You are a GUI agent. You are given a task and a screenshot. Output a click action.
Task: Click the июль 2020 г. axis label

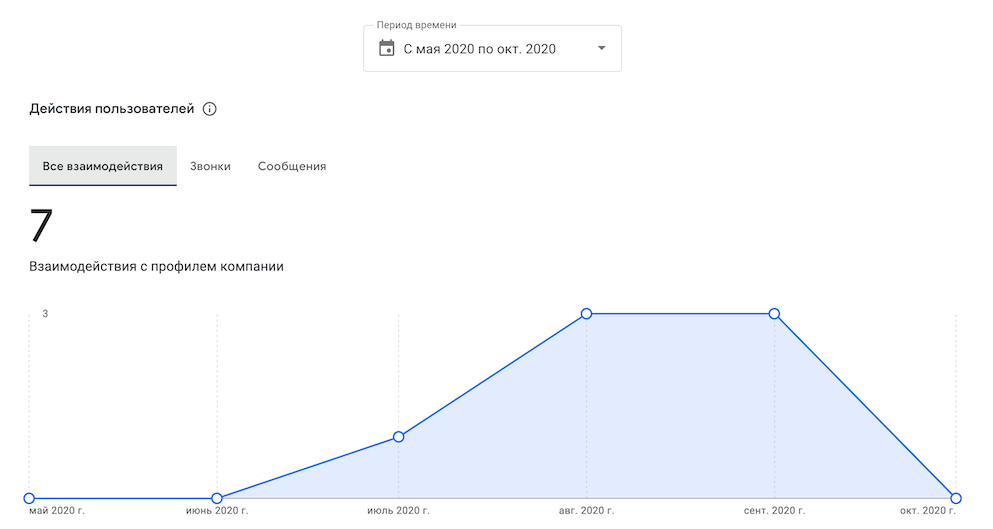pyautogui.click(x=398, y=511)
